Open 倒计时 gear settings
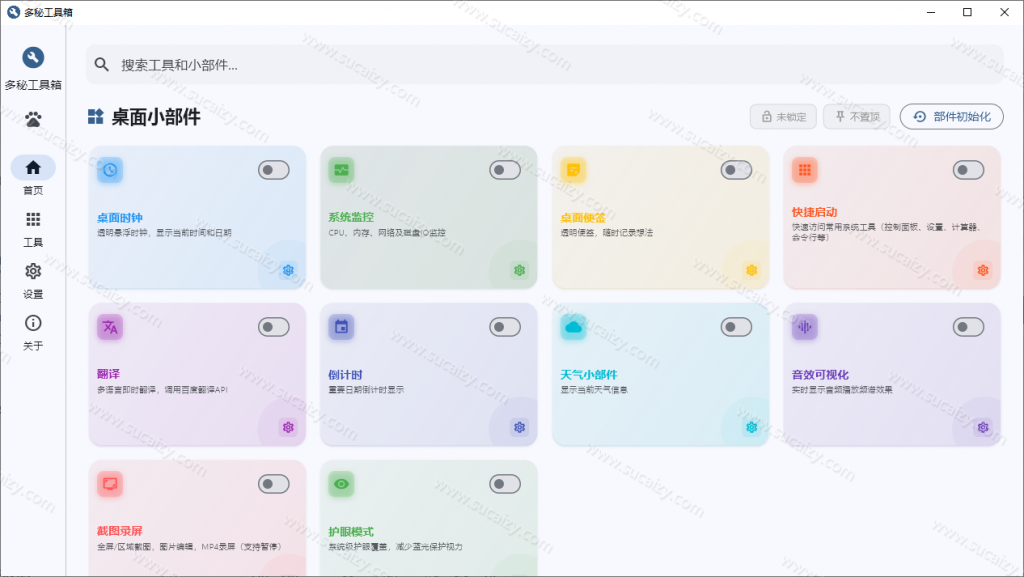 pyautogui.click(x=519, y=428)
